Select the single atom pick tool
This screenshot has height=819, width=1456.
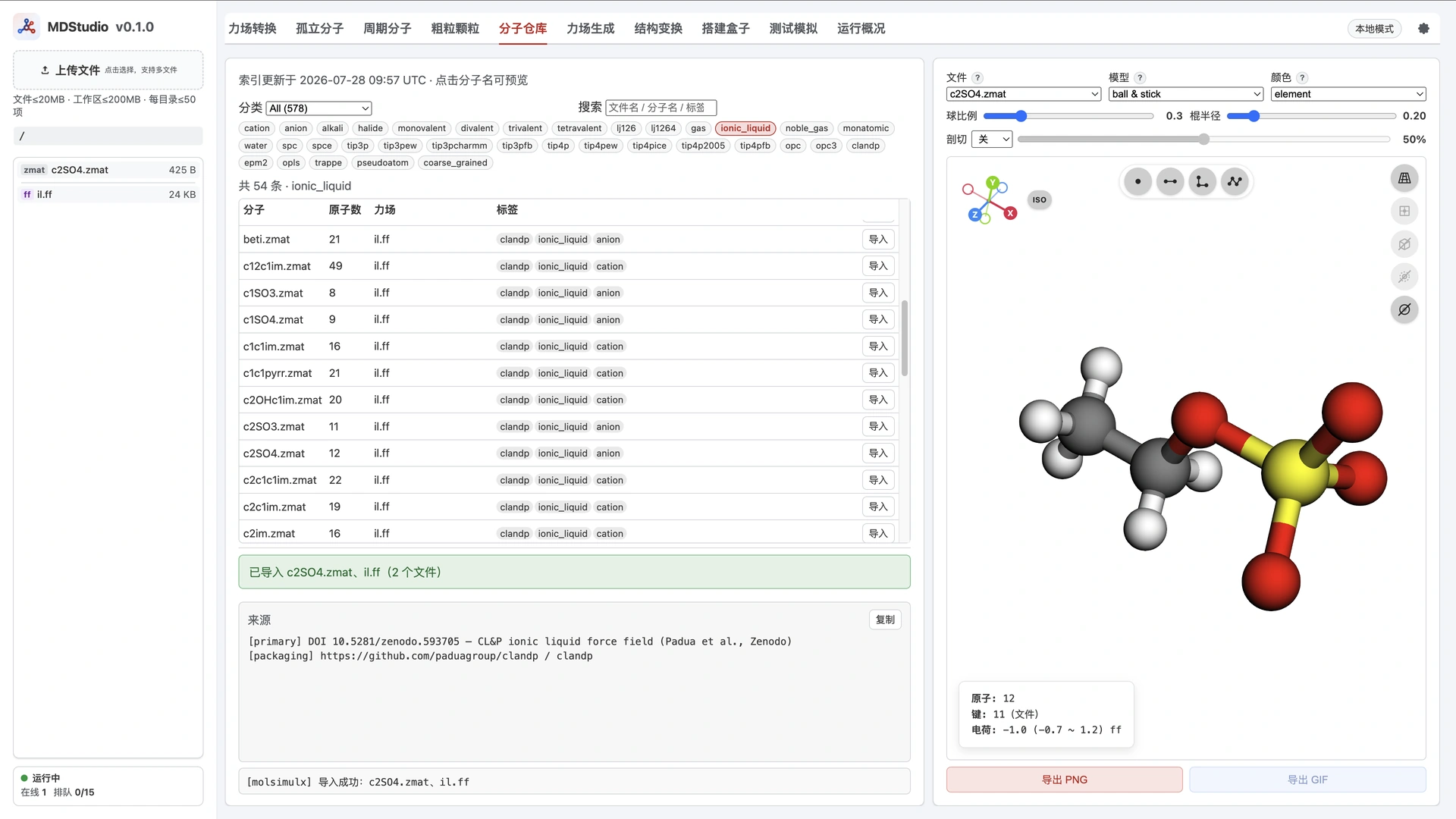click(x=1137, y=181)
